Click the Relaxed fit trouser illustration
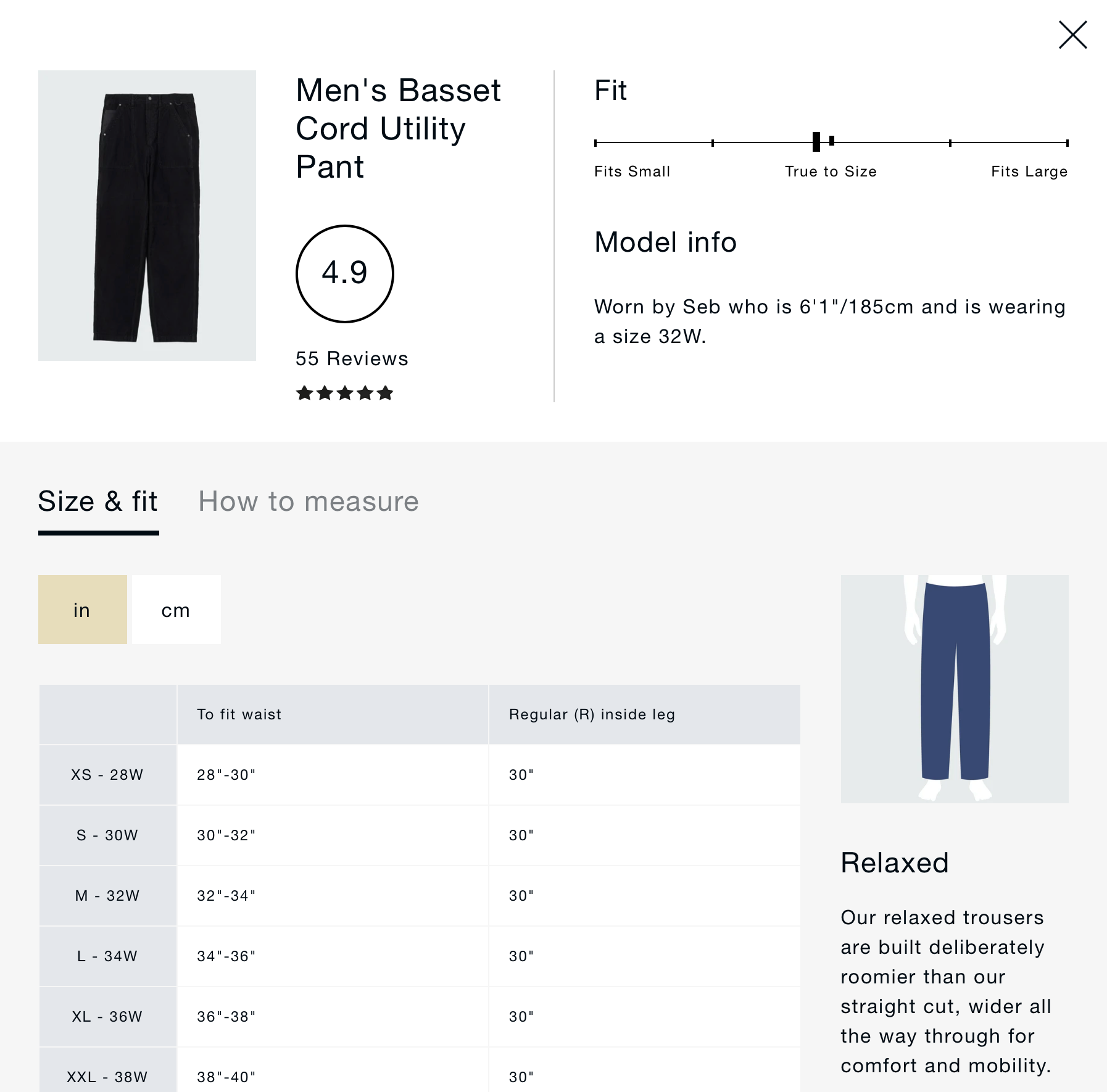 coord(955,689)
